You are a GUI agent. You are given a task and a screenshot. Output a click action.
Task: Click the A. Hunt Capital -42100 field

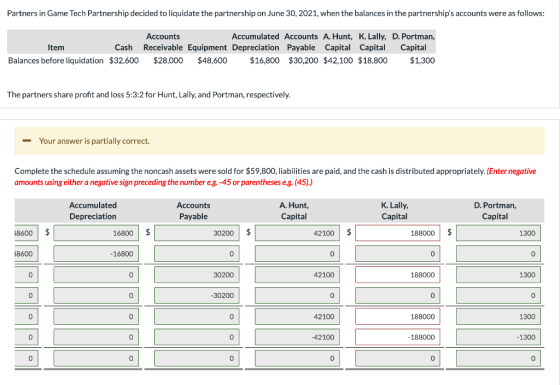pos(297,337)
